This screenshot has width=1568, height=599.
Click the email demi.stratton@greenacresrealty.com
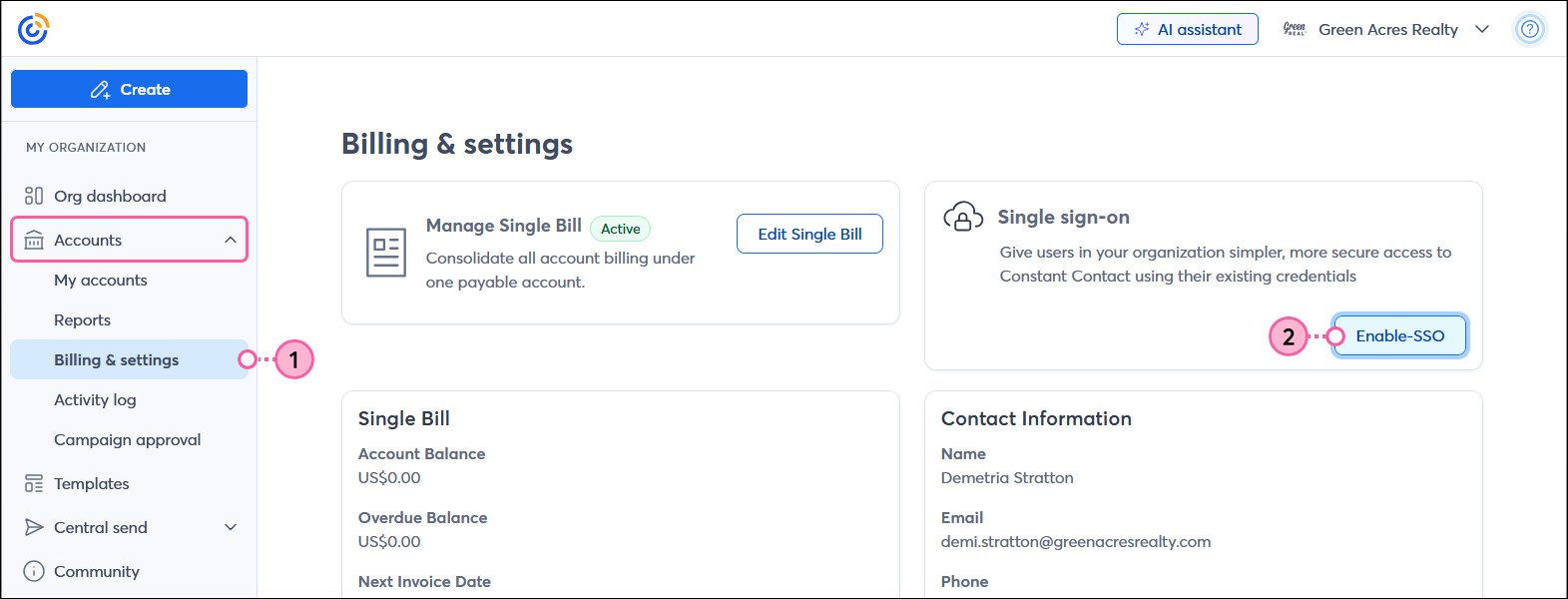tap(1076, 541)
